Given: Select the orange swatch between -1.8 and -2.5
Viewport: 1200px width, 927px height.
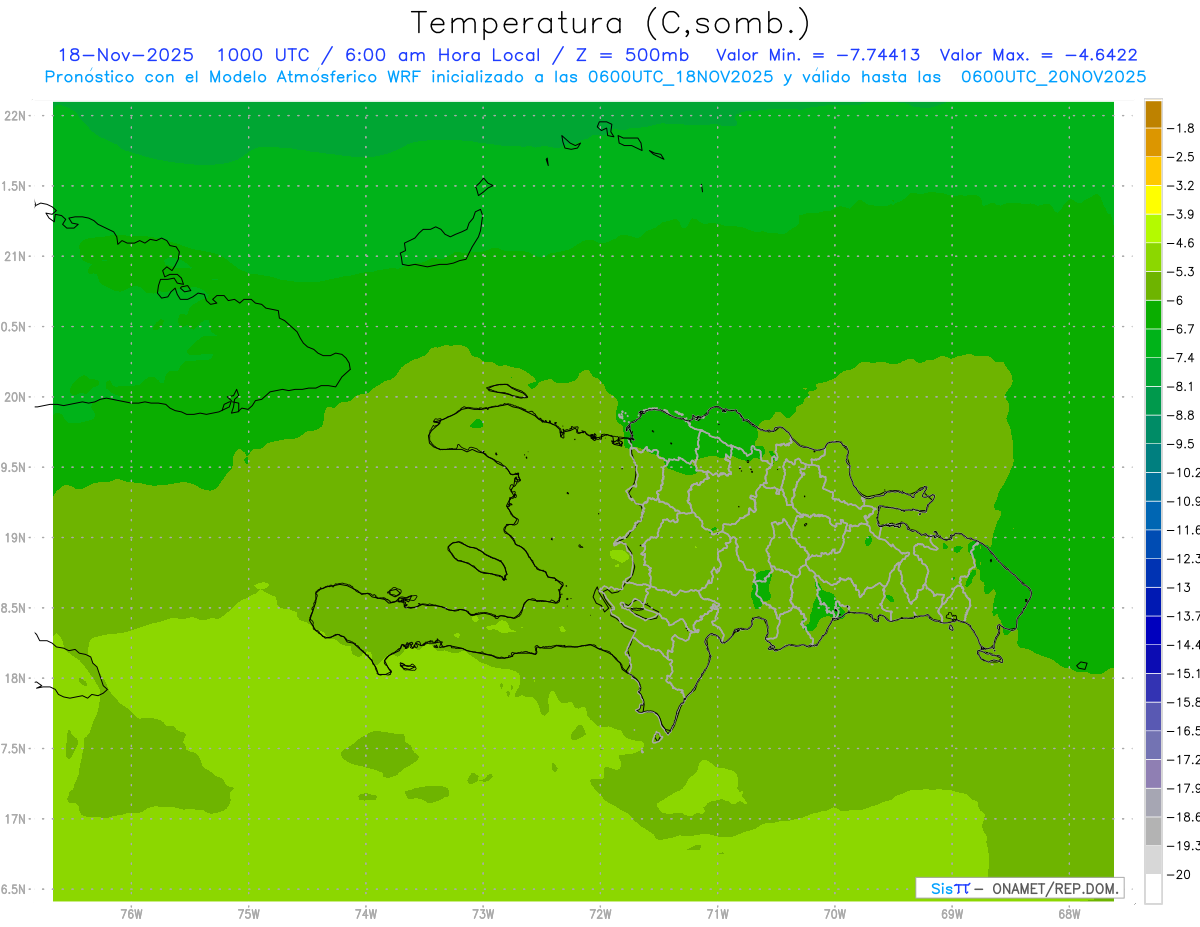Looking at the screenshot, I should pos(1154,143).
